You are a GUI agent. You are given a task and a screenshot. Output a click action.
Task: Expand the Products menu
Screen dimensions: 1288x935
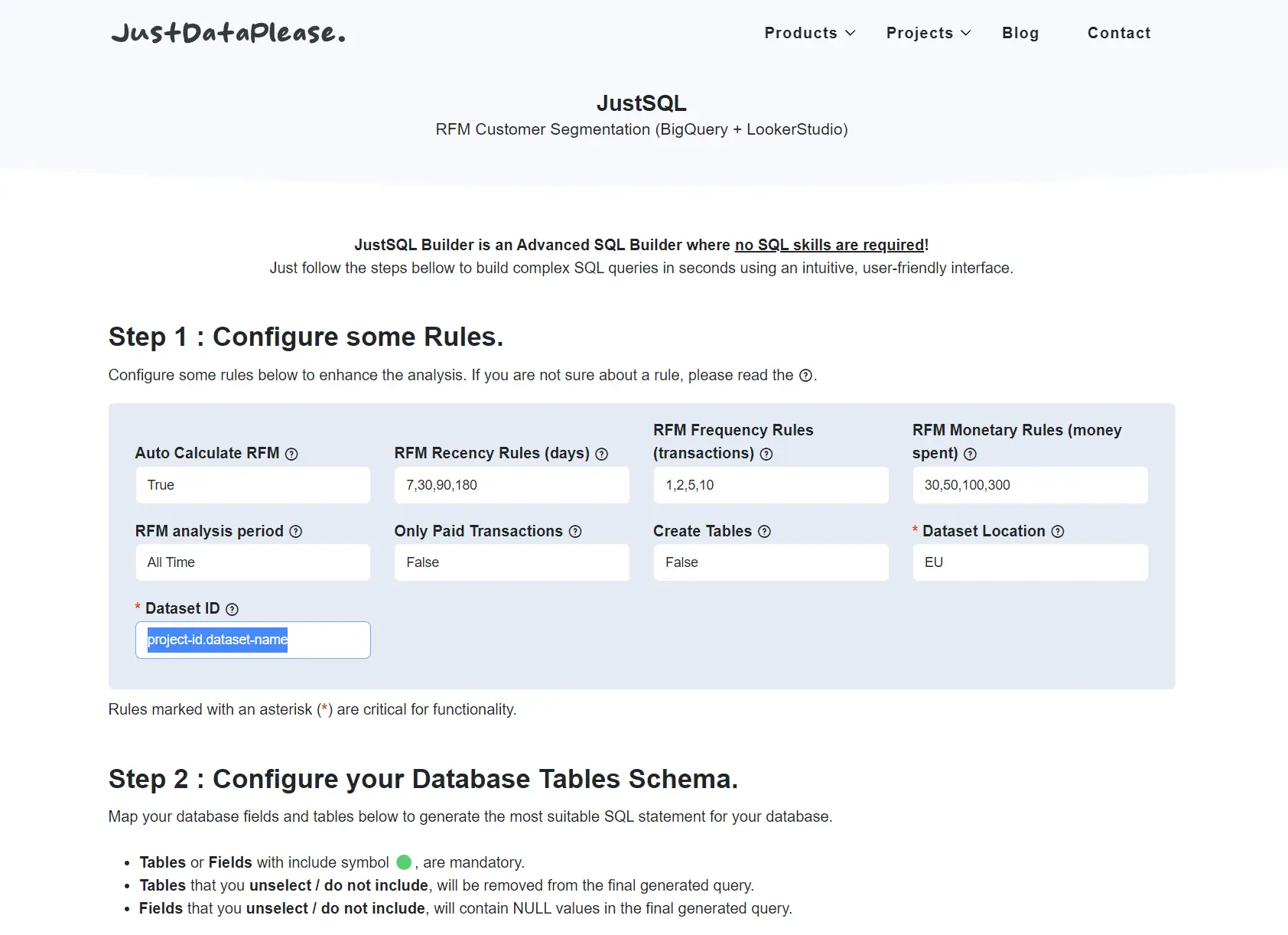coord(810,33)
